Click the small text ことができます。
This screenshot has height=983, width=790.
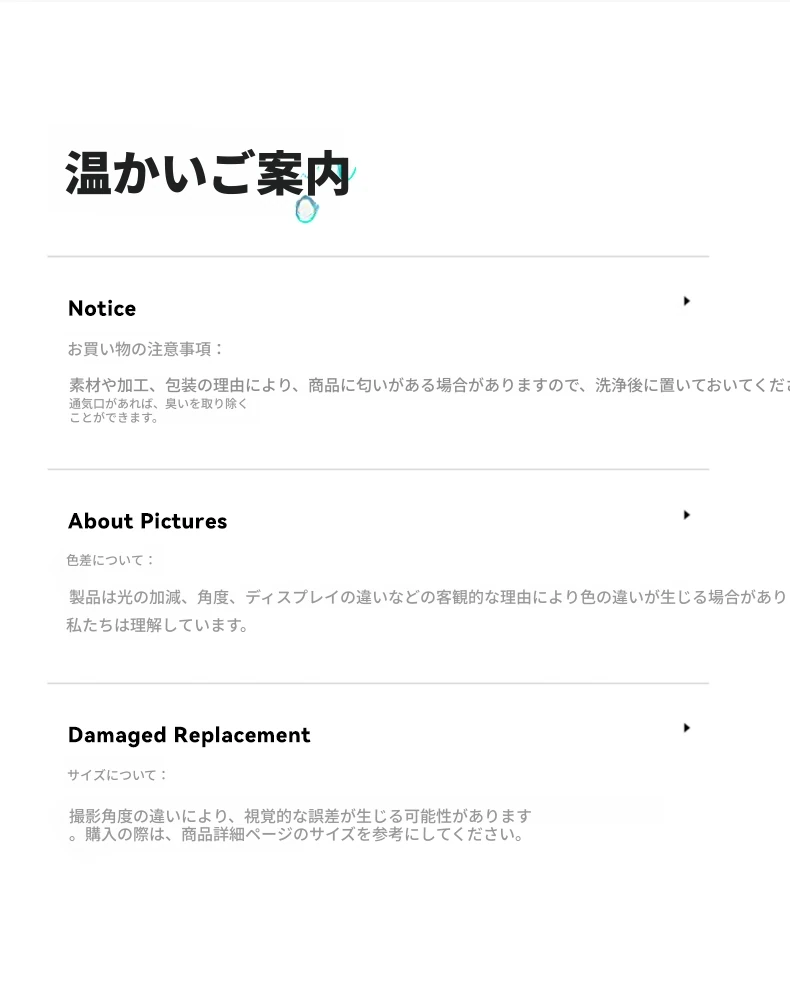click(x=114, y=418)
